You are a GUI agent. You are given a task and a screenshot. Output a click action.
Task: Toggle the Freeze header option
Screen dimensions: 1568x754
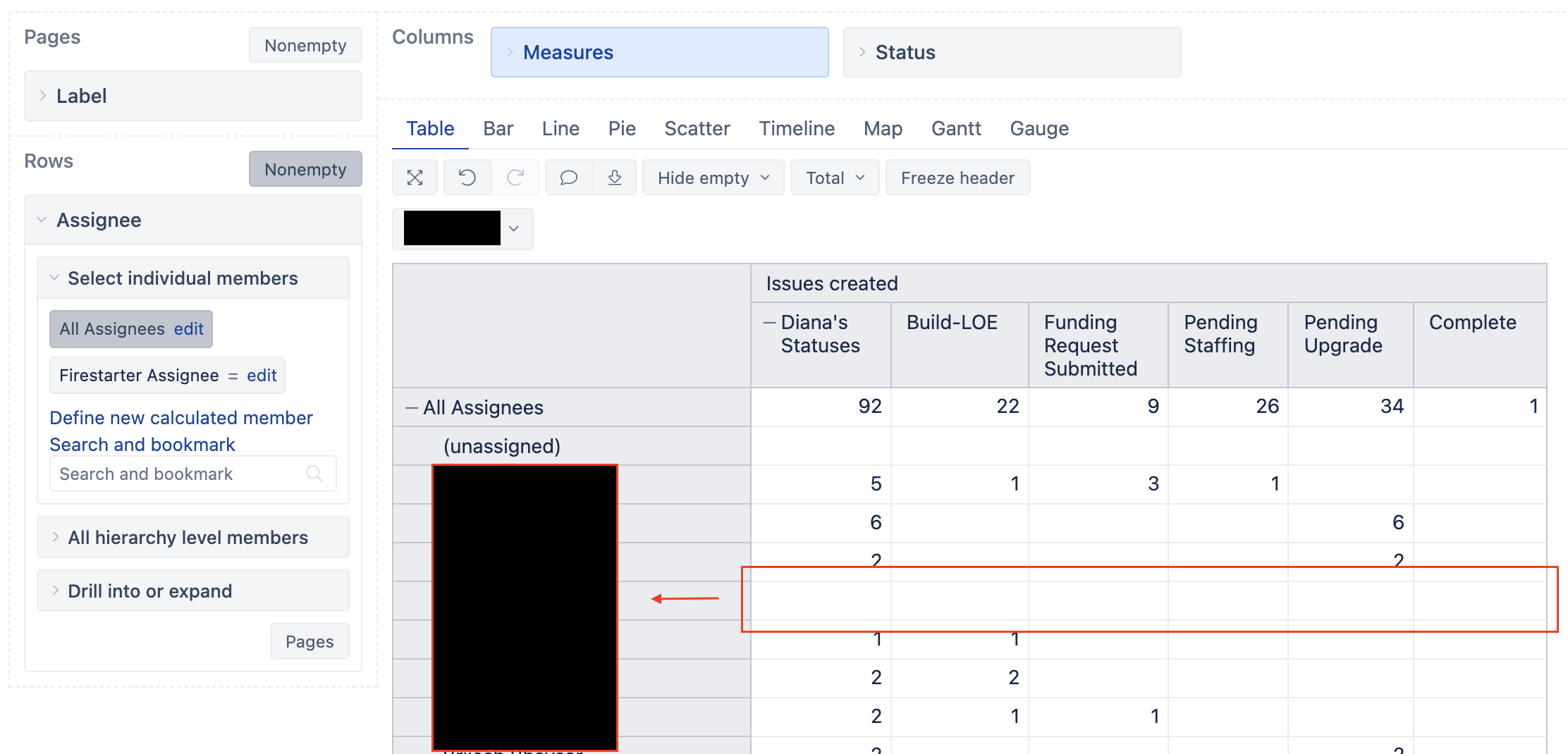957,178
